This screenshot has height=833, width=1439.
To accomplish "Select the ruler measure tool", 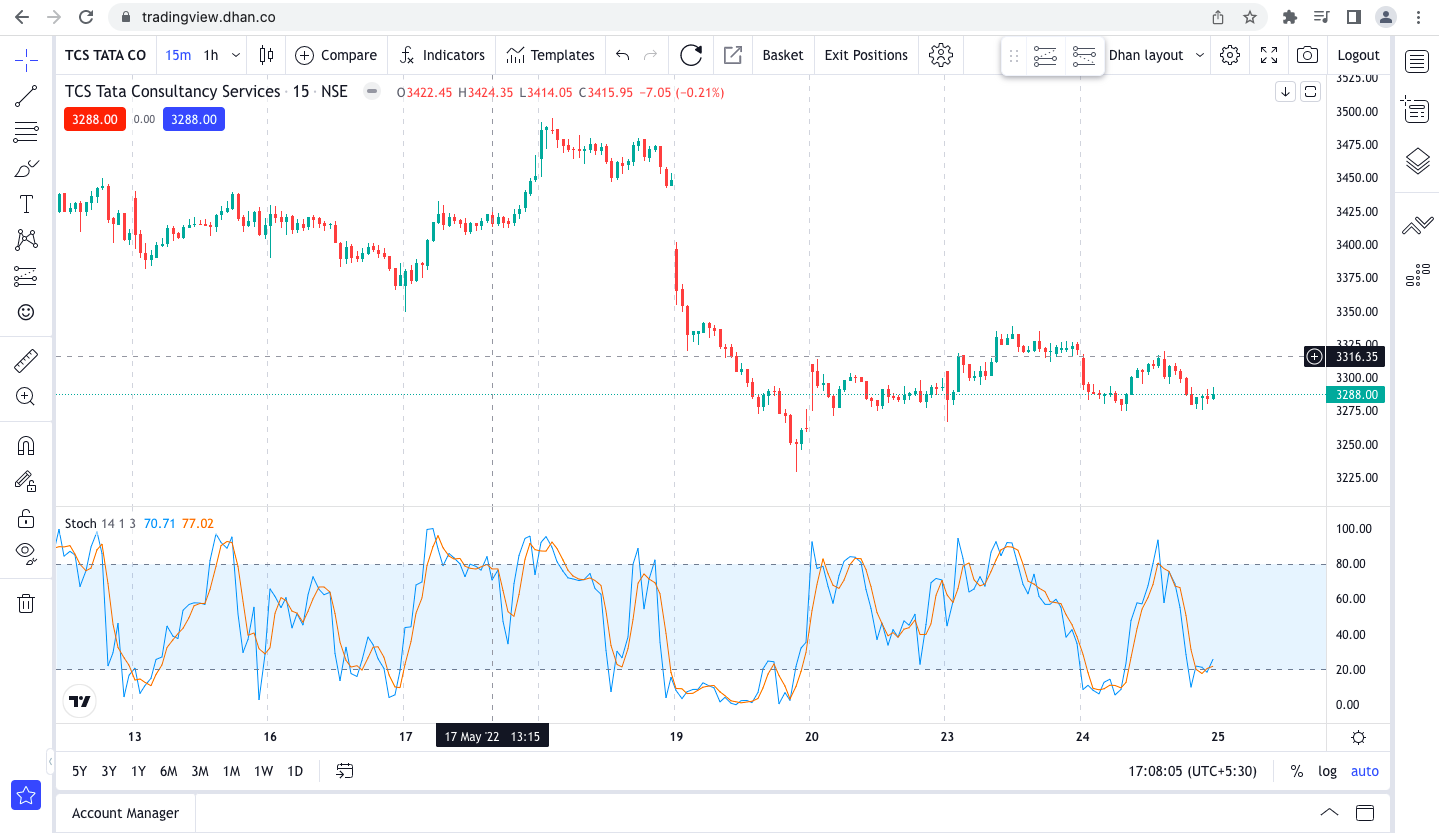I will (26, 359).
